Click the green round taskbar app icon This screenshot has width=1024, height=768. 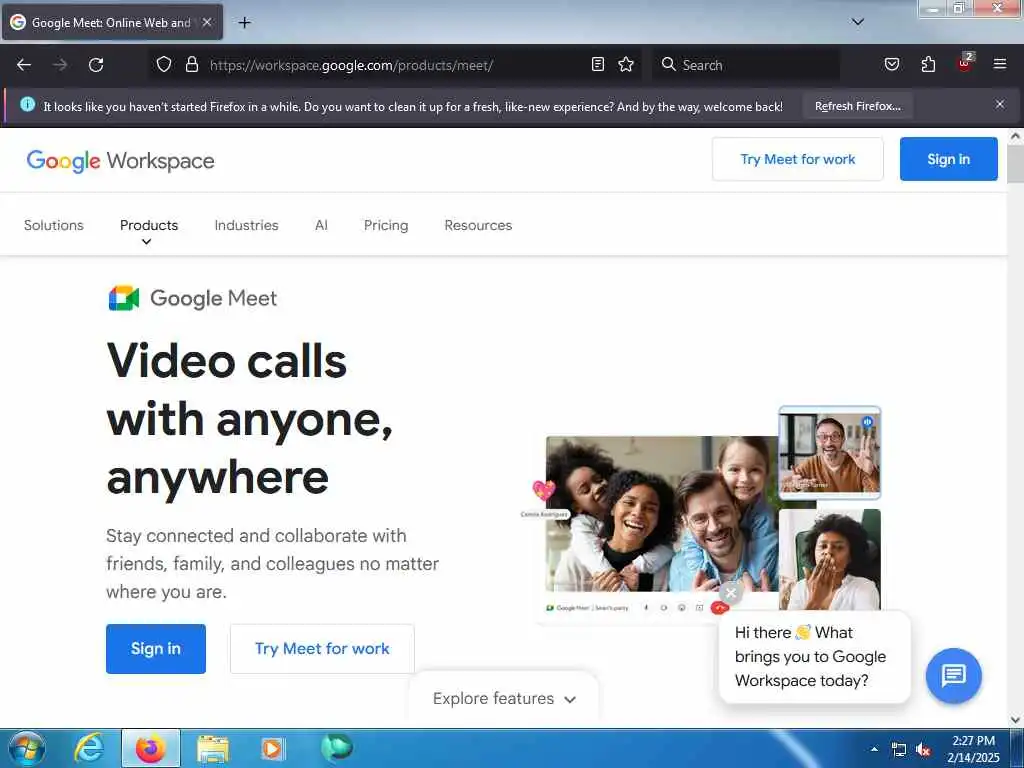click(x=336, y=748)
